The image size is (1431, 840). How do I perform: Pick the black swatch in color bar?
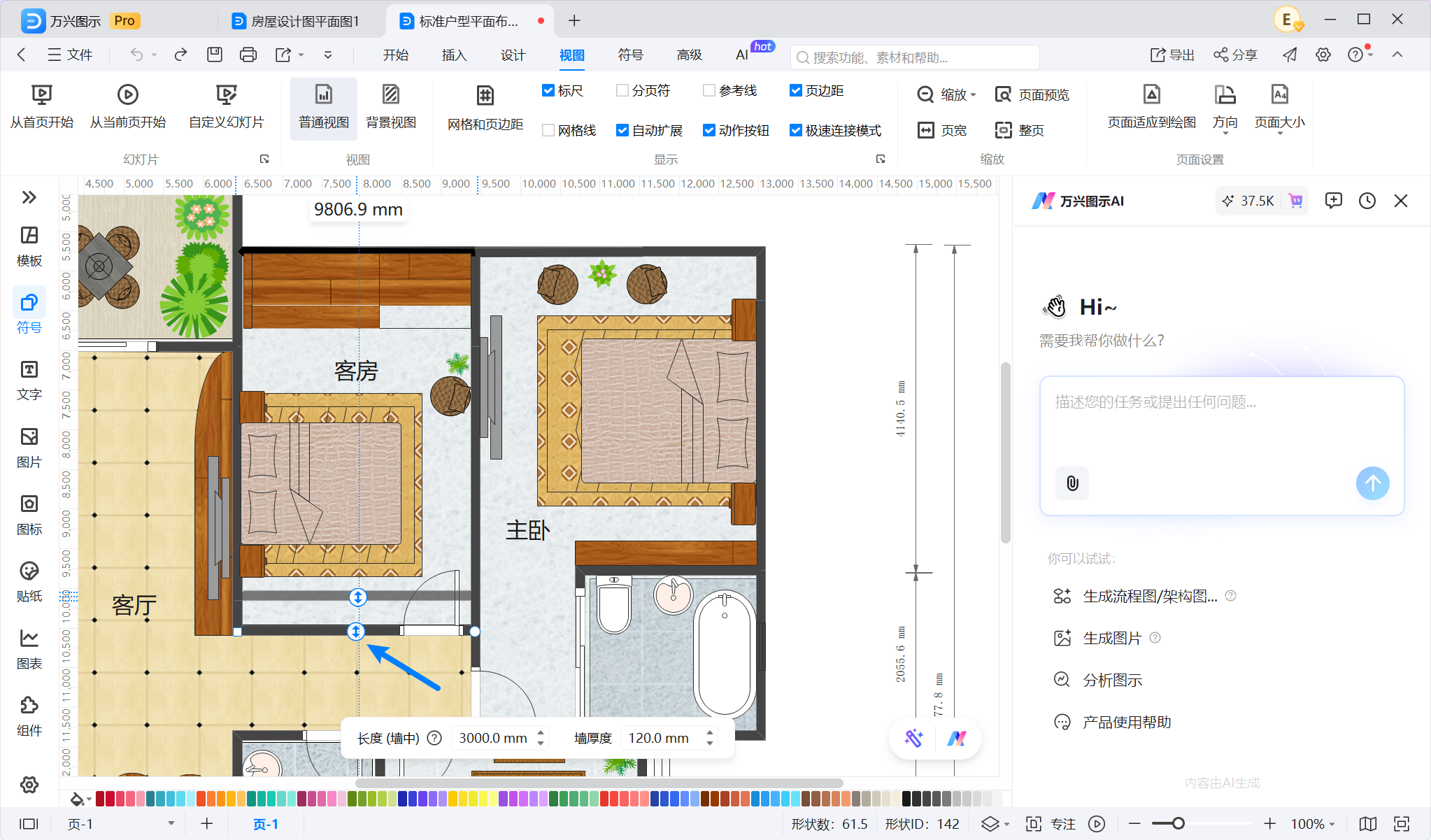[x=906, y=799]
